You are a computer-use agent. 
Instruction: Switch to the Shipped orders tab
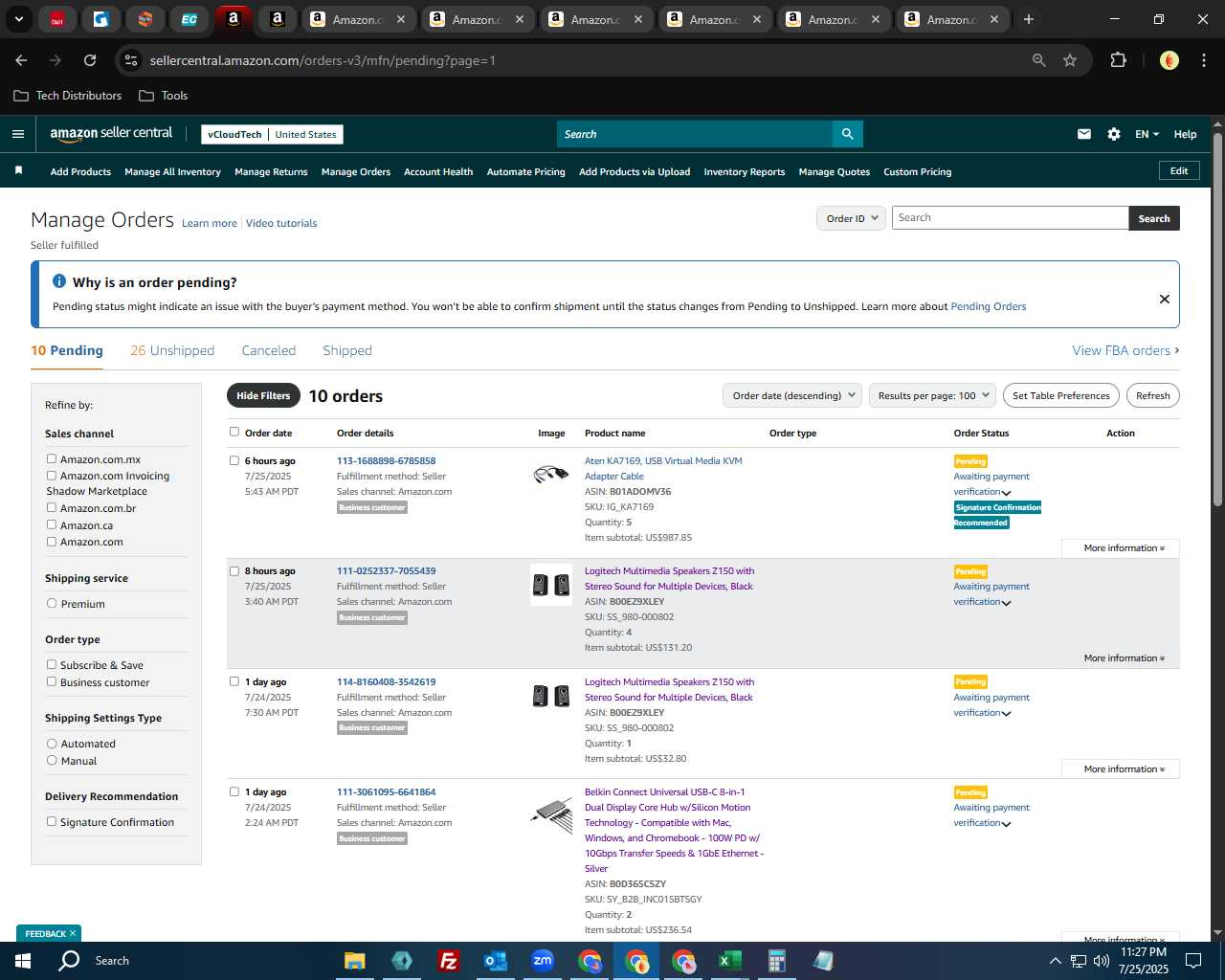pos(347,350)
